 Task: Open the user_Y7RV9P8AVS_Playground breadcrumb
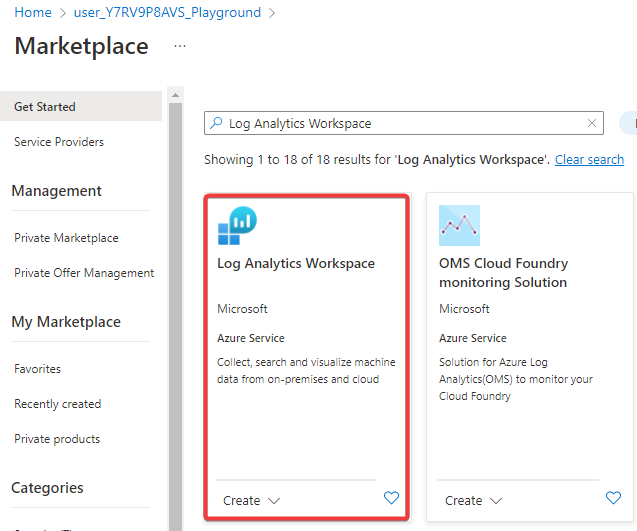coord(167,13)
